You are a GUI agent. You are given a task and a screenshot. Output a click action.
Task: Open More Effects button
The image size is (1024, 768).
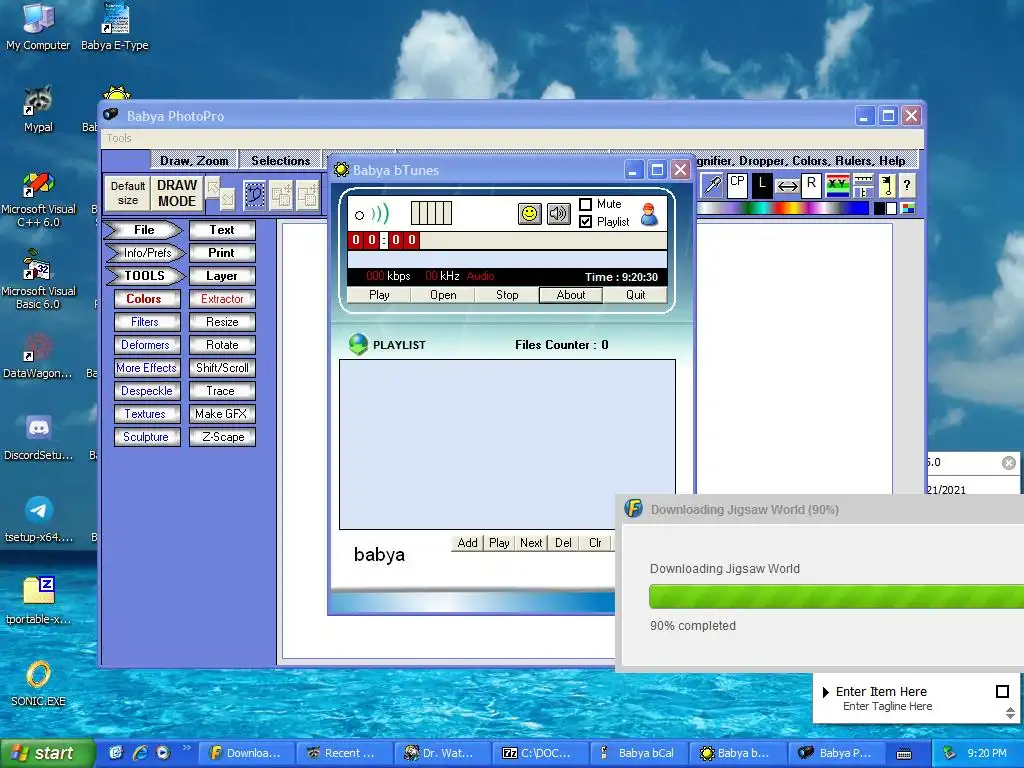point(147,368)
